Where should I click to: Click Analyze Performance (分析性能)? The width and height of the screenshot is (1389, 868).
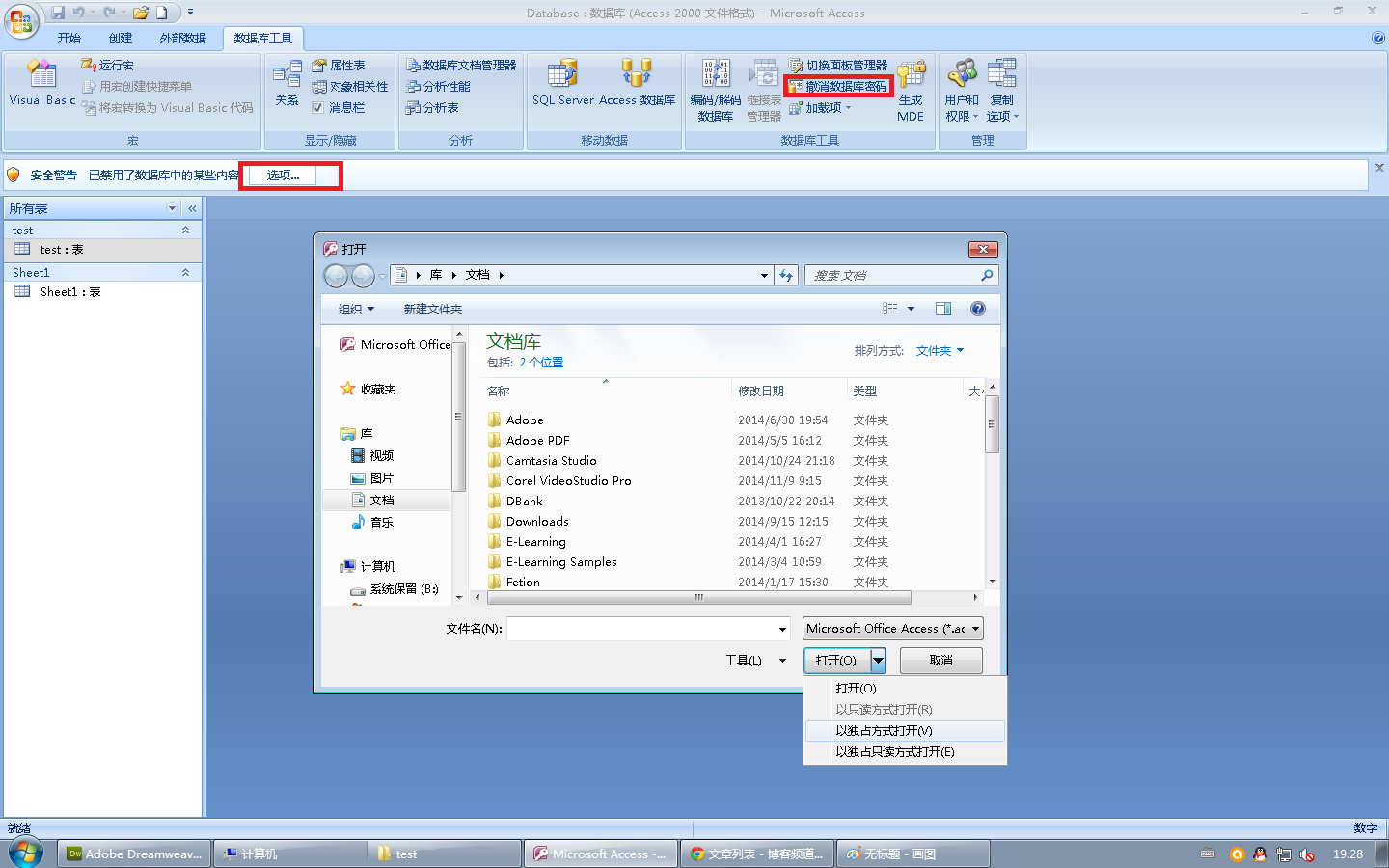pos(438,86)
